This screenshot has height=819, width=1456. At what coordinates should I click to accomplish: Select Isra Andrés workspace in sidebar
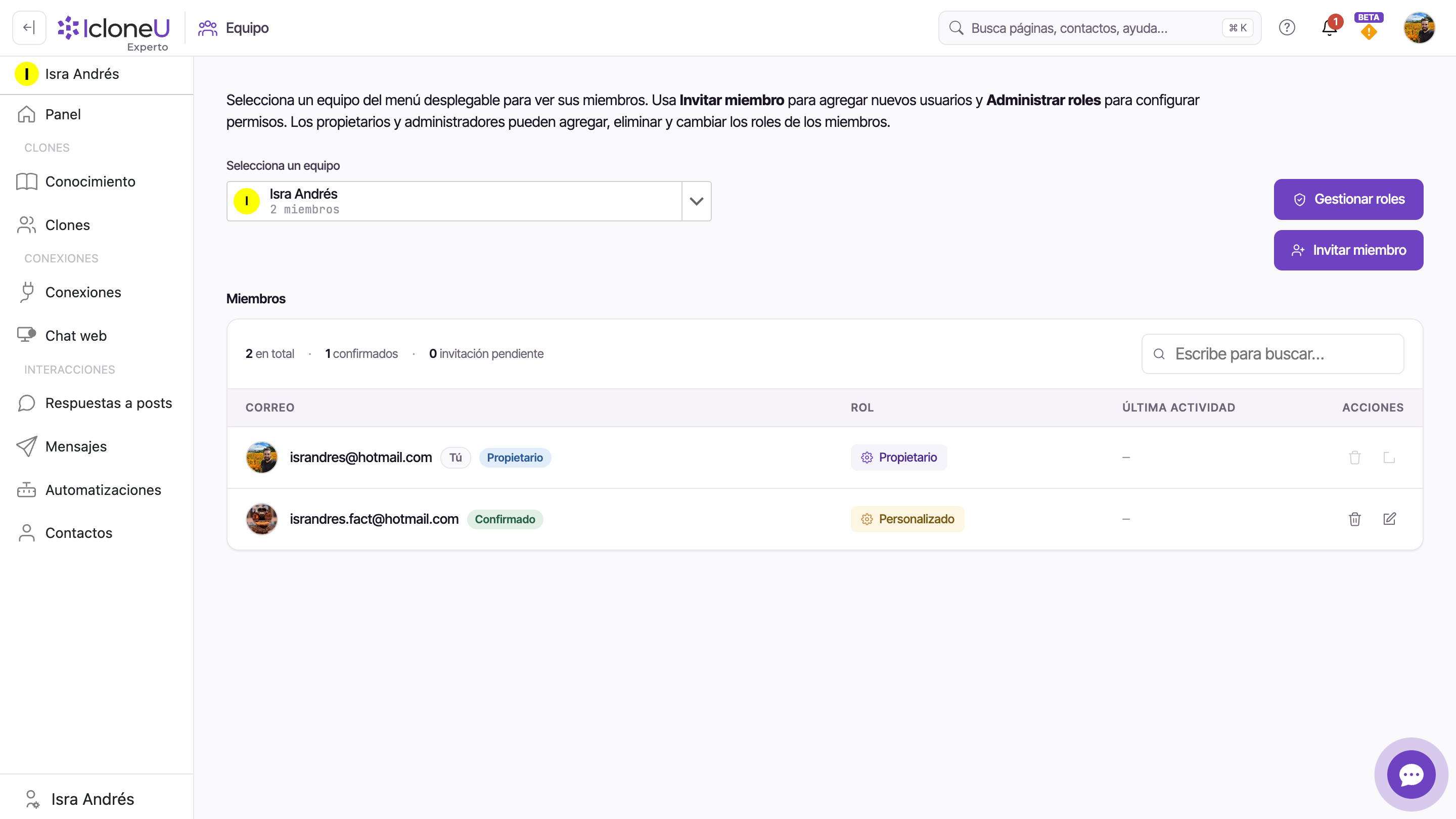[97, 74]
